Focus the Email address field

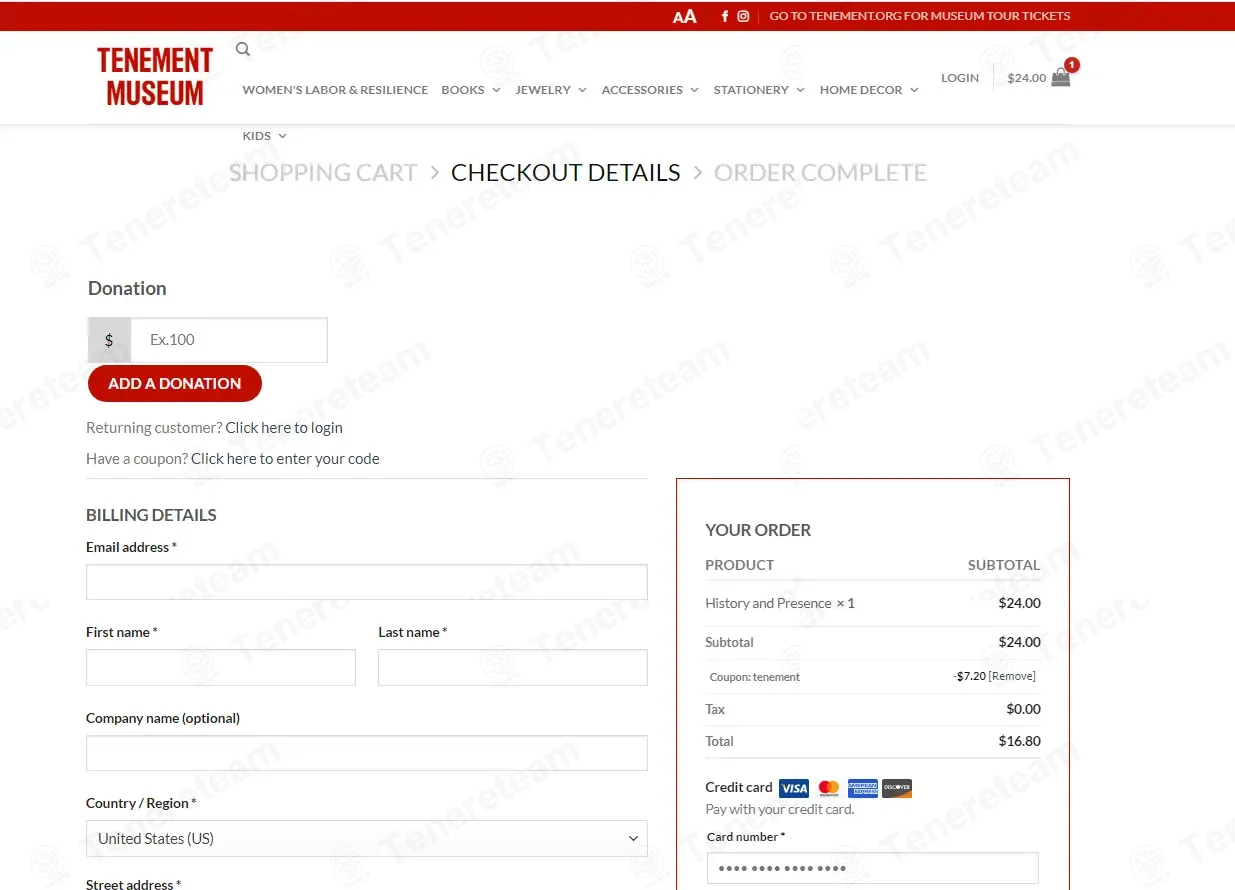[367, 582]
